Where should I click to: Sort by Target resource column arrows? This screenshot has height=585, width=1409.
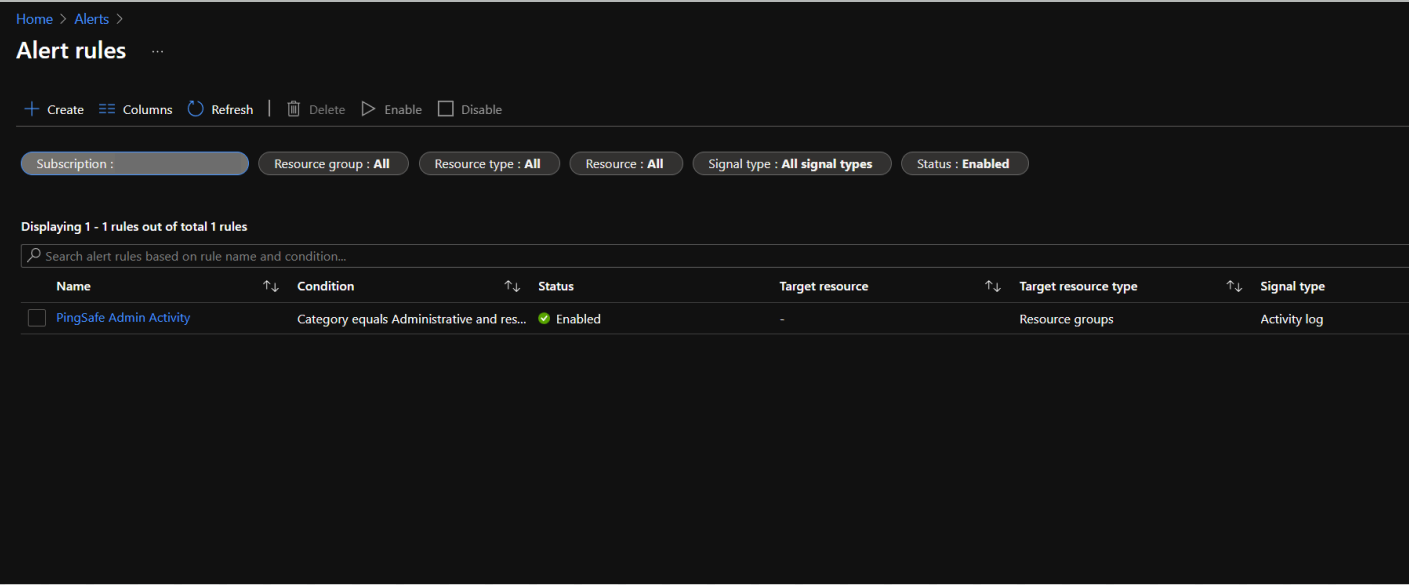pyautogui.click(x=992, y=287)
